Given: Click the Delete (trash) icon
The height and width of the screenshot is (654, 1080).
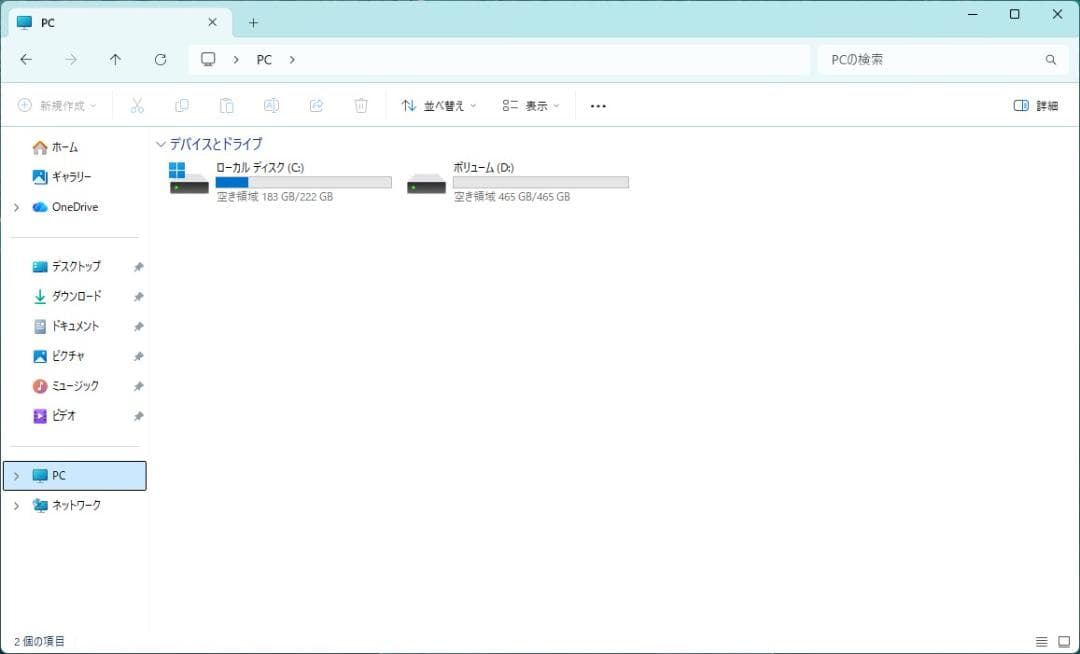Looking at the screenshot, I should click(361, 105).
